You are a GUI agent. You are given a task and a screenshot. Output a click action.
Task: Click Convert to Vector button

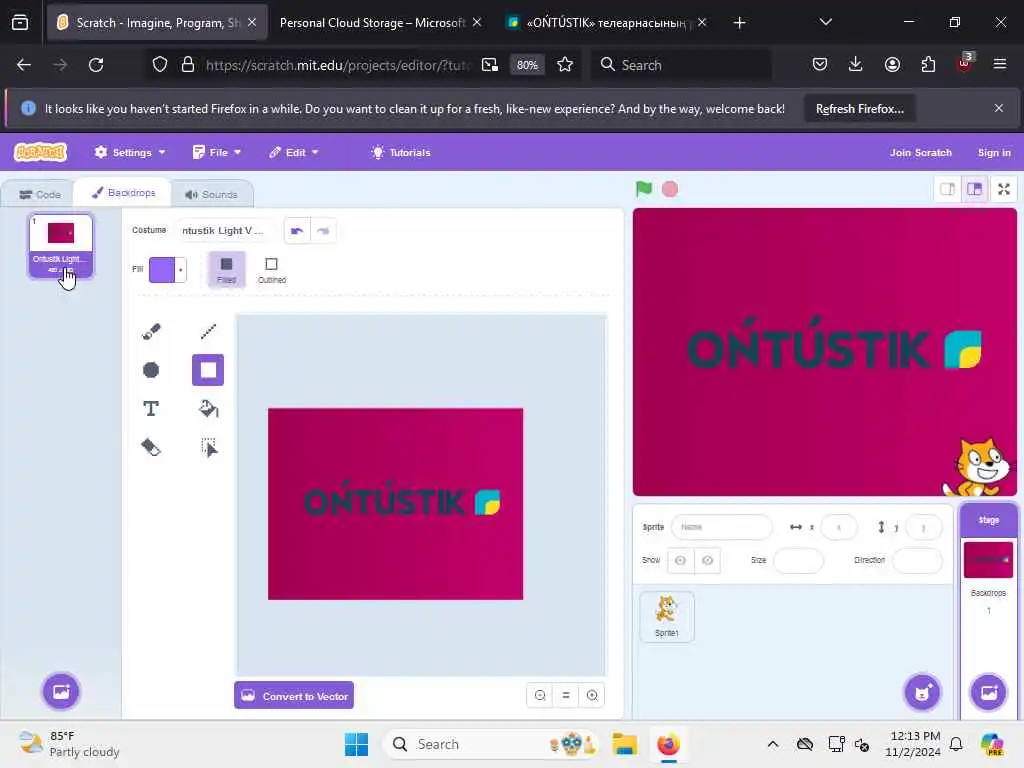click(294, 696)
